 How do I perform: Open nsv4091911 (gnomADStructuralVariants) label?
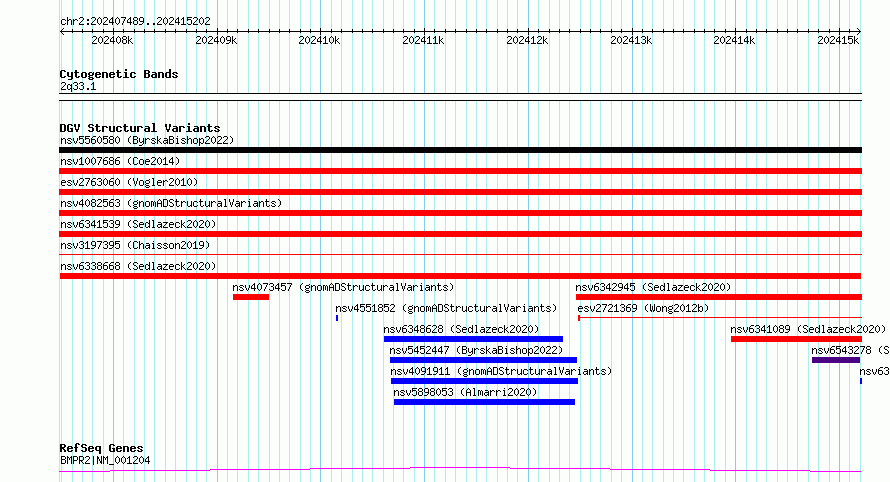(x=501, y=371)
